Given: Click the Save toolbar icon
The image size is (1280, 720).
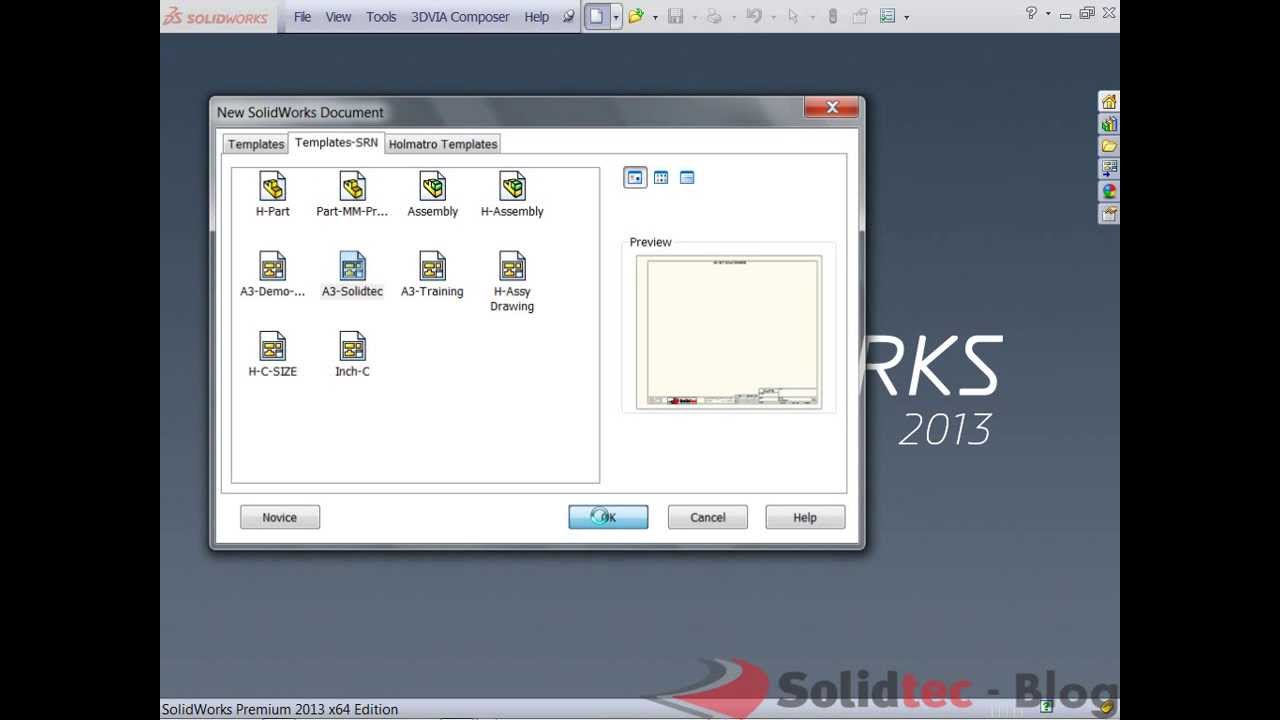Looking at the screenshot, I should tap(675, 16).
